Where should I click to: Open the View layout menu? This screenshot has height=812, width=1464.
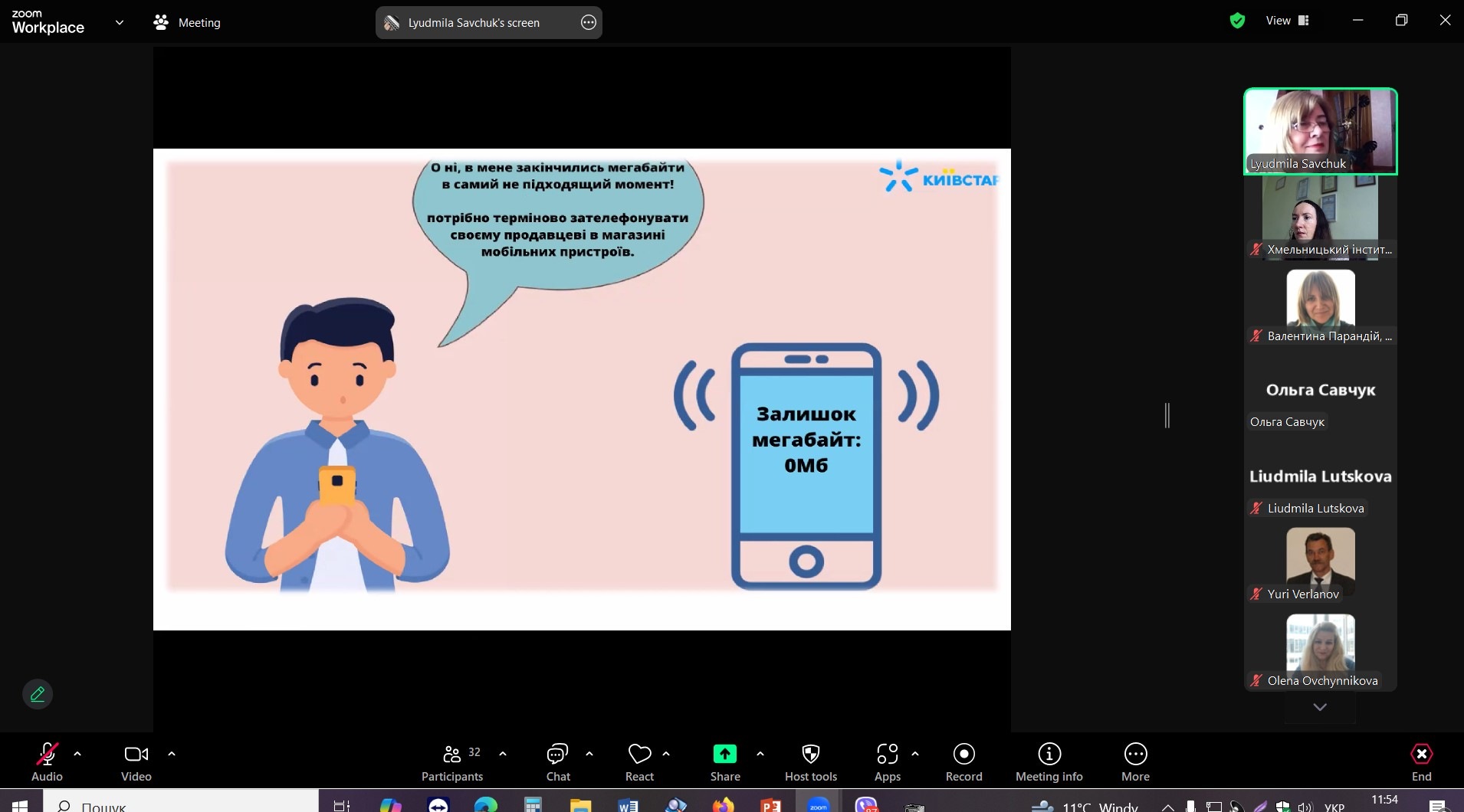1287,21
